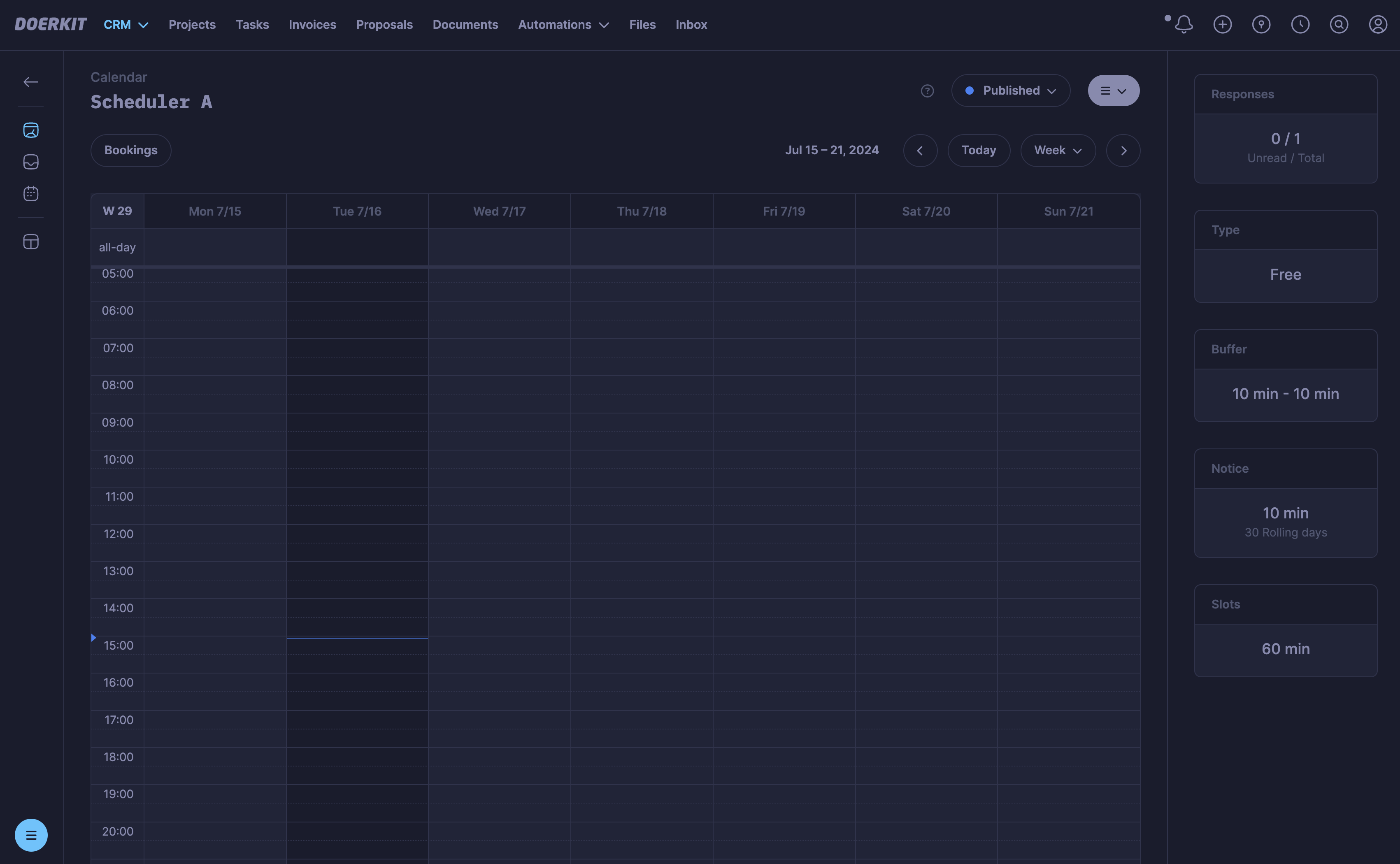Open the sidebar inbox tray icon
This screenshot has height=864, width=1400.
pos(31,162)
